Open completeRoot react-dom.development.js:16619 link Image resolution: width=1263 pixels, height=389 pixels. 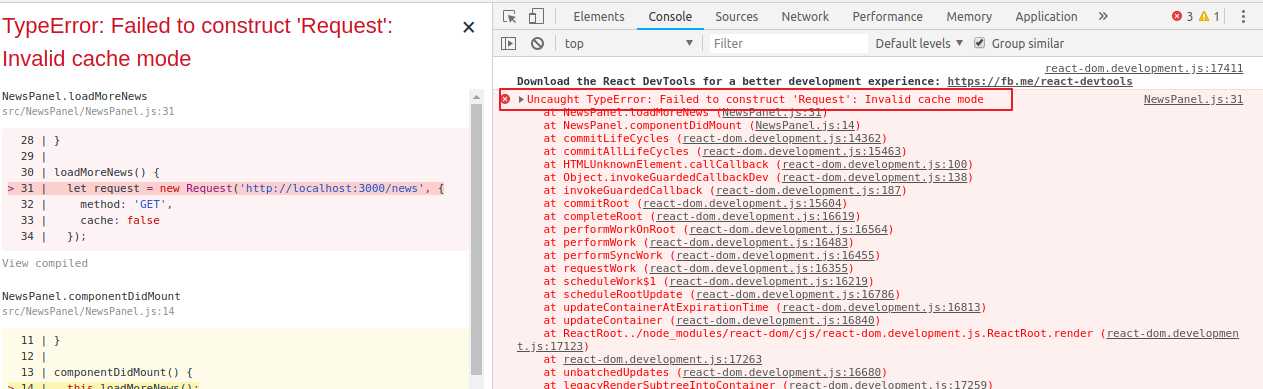click(x=757, y=216)
